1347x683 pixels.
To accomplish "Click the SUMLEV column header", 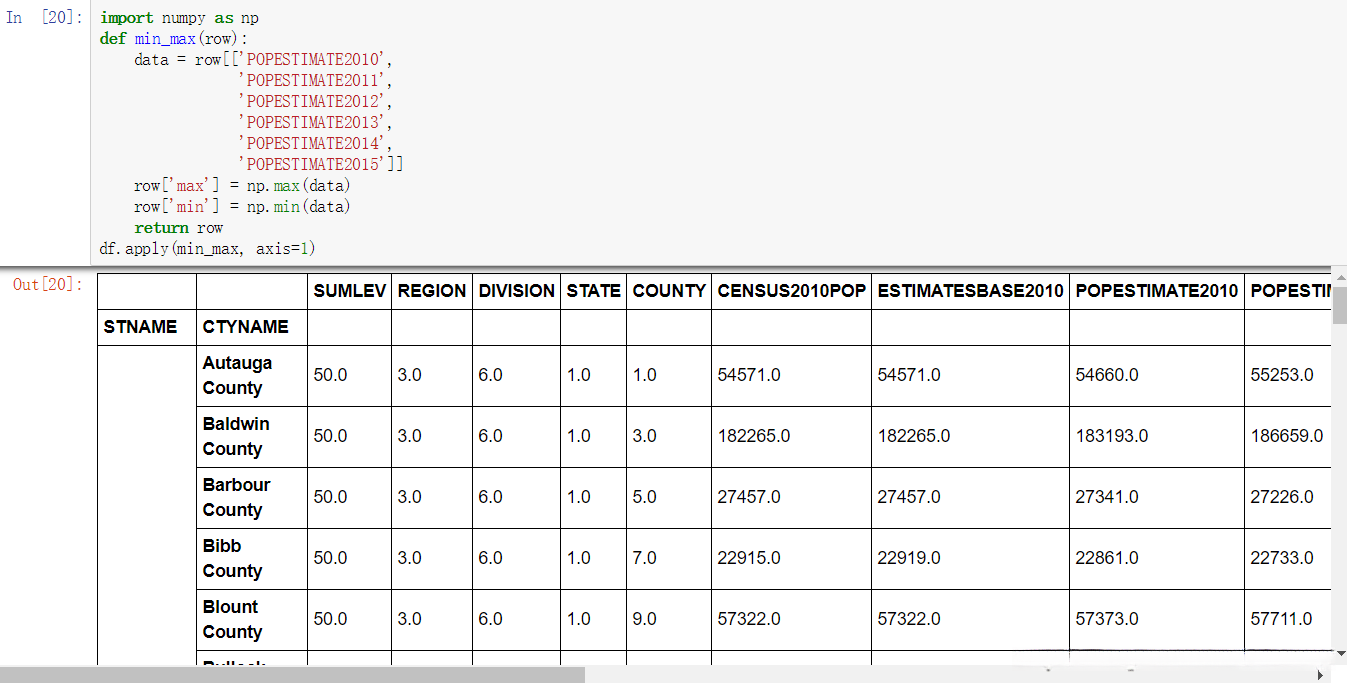I will coord(349,291).
